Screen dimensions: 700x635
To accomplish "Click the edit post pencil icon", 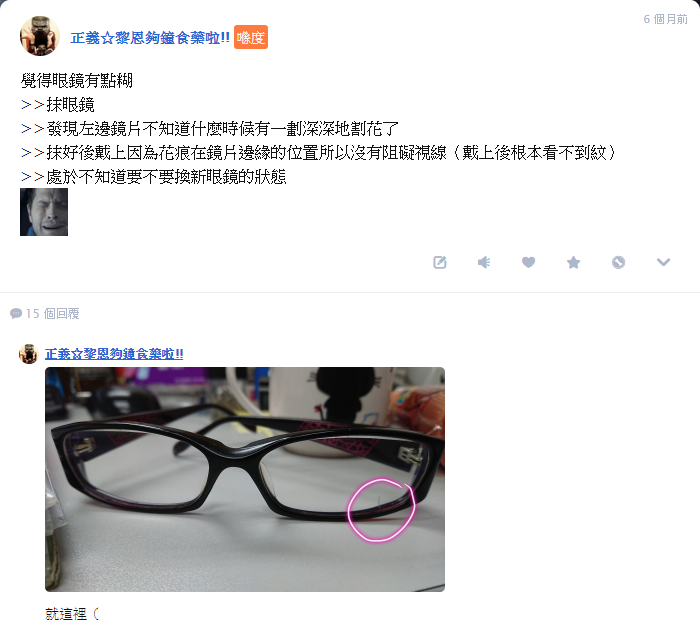I will click(x=440, y=262).
